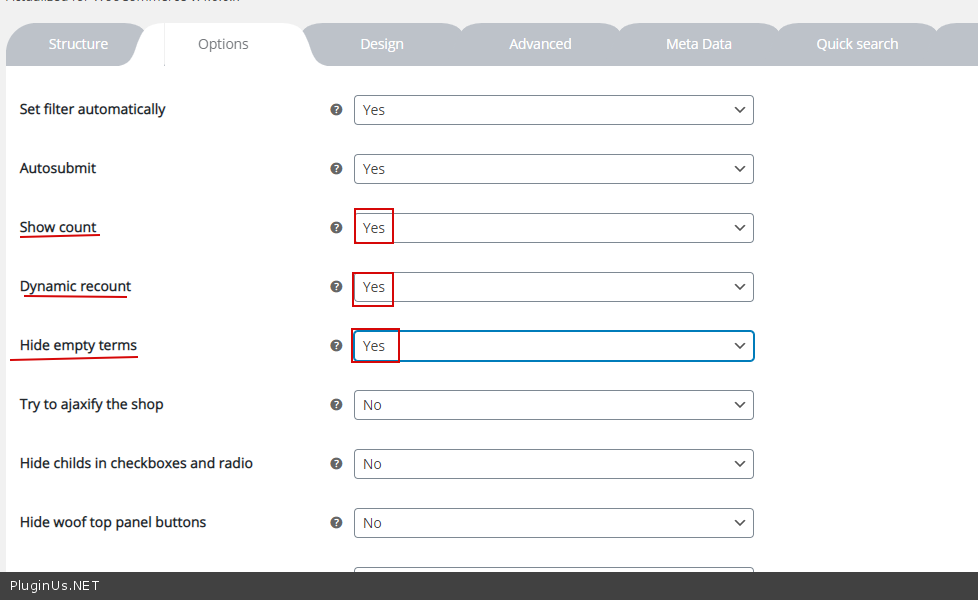The width and height of the screenshot is (978, 600).
Task: Select the Meta Data tab
Action: (698, 44)
